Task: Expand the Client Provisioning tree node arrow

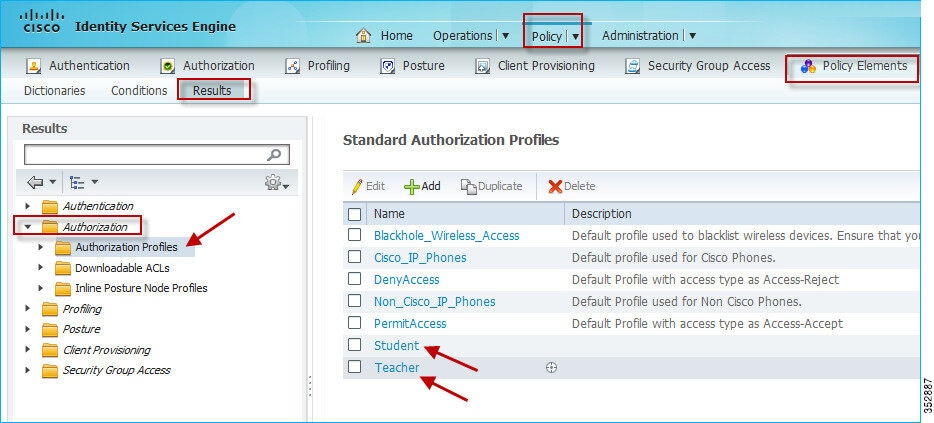Action: coord(27,350)
